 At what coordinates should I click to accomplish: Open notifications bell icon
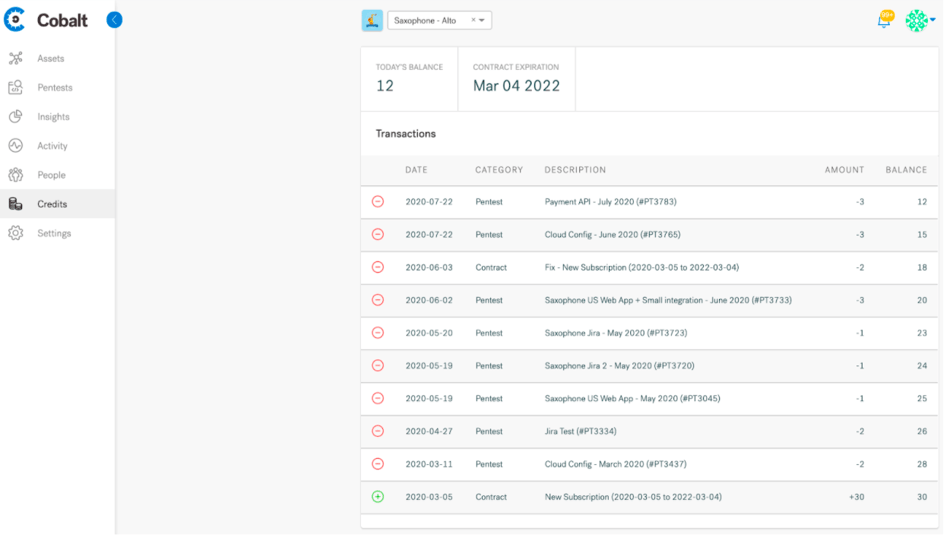click(885, 20)
